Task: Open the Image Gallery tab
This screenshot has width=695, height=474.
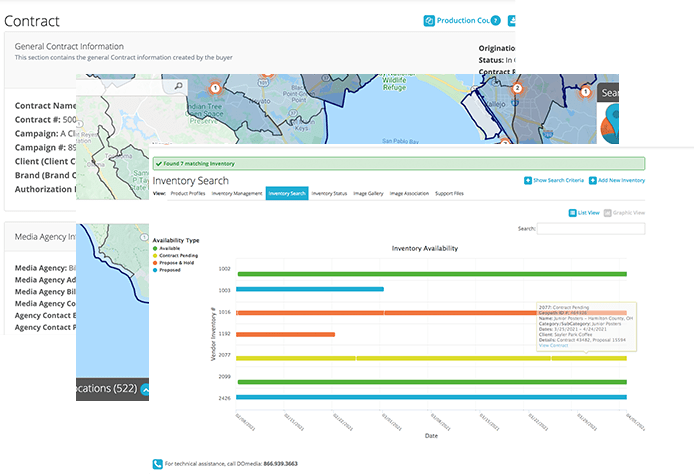Action: point(368,193)
